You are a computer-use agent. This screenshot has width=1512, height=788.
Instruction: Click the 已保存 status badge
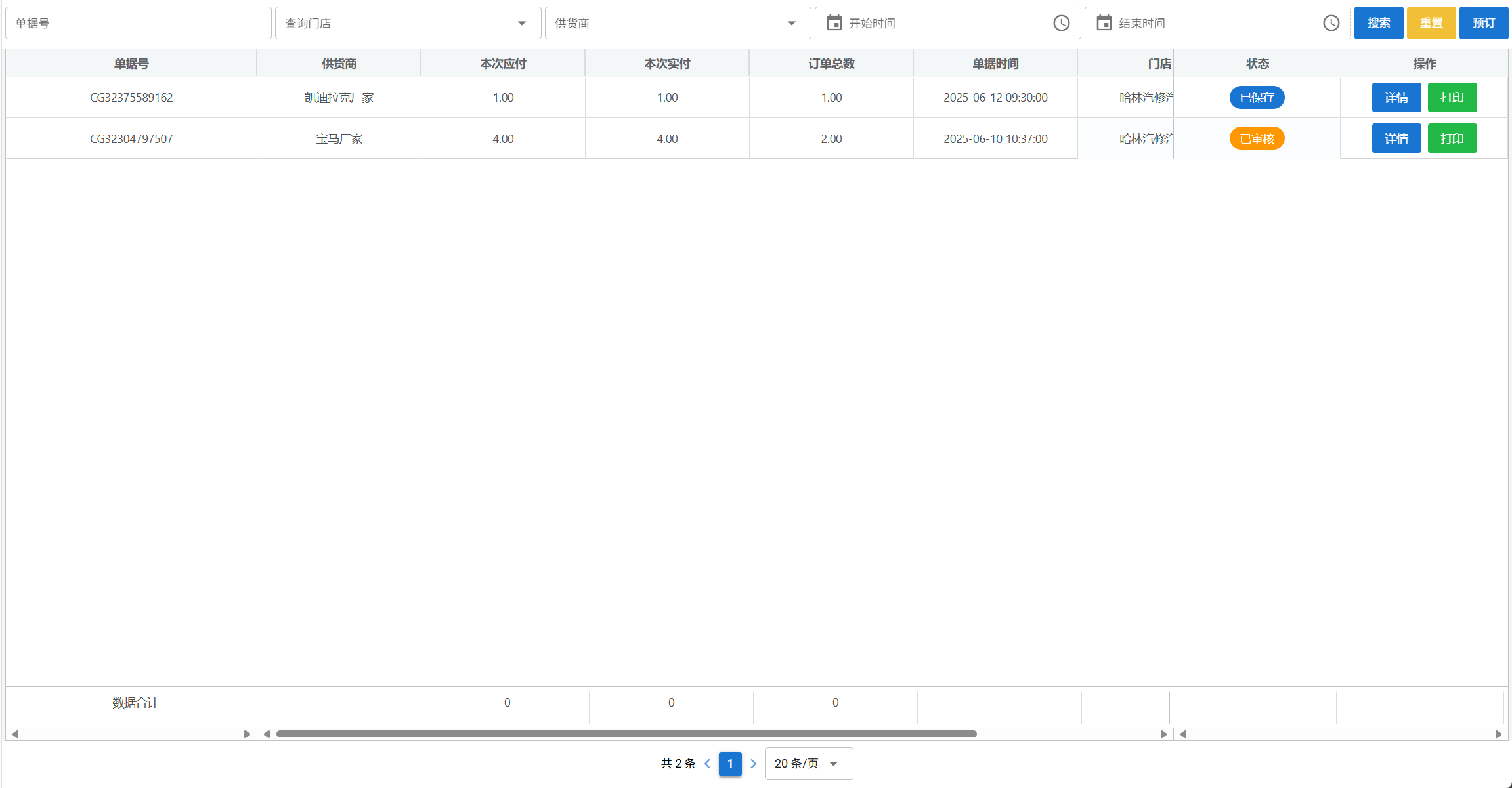point(1257,98)
